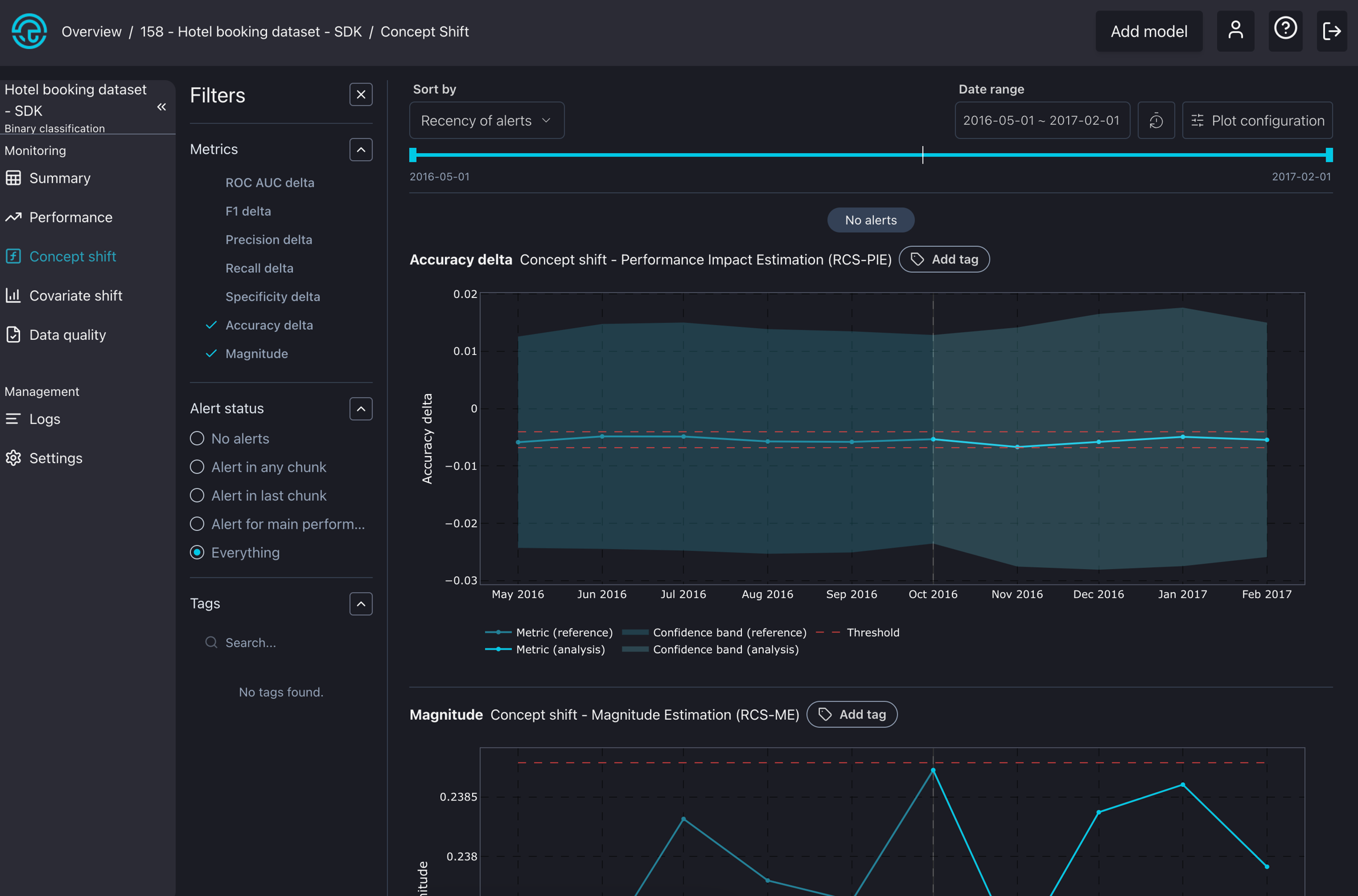
Task: Click the Add model button
Action: coord(1148,31)
